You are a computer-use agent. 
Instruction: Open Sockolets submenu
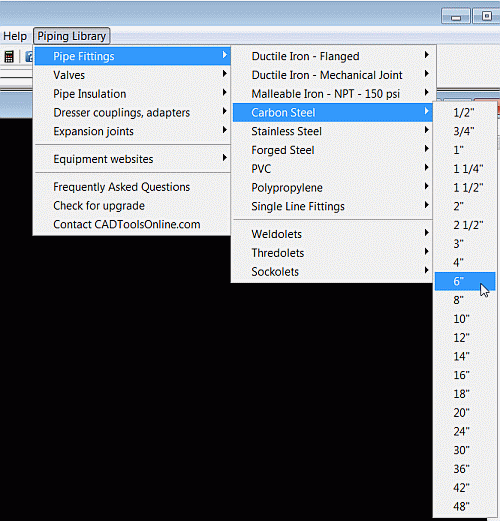coord(332,271)
